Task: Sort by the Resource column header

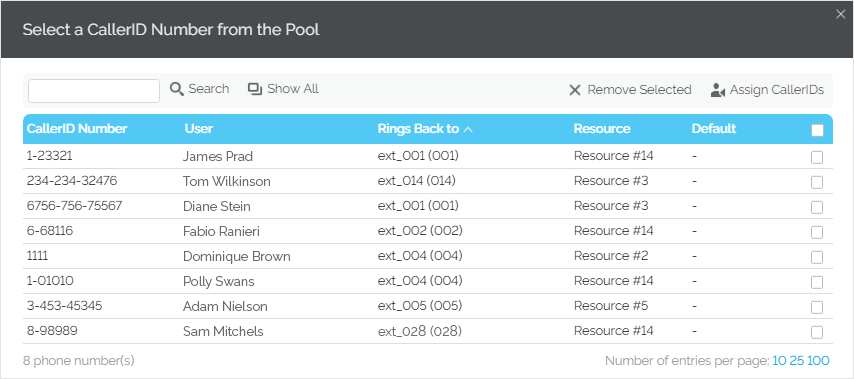Action: tap(602, 129)
